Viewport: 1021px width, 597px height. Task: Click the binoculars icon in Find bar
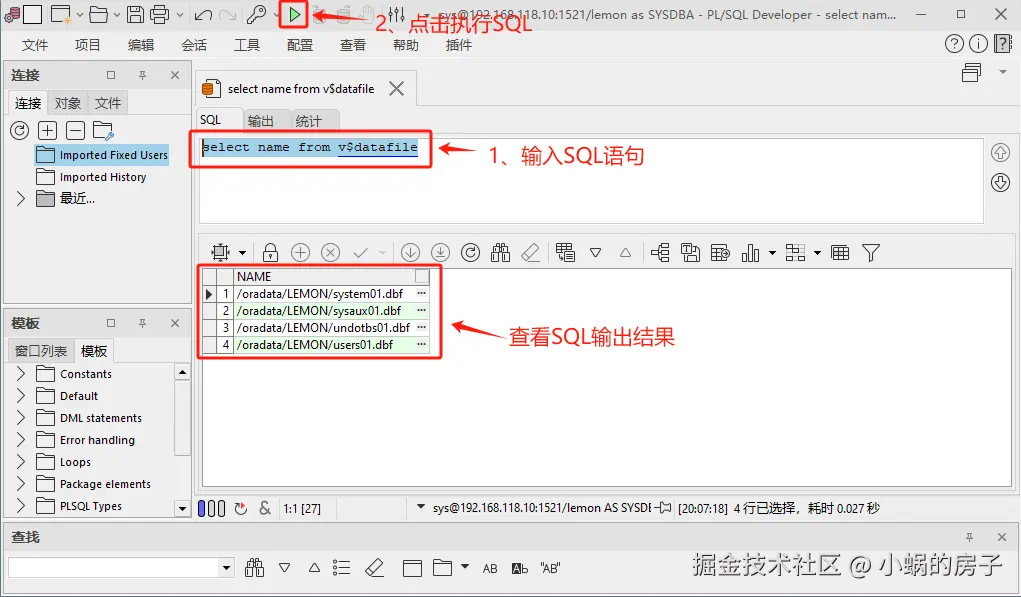(255, 568)
